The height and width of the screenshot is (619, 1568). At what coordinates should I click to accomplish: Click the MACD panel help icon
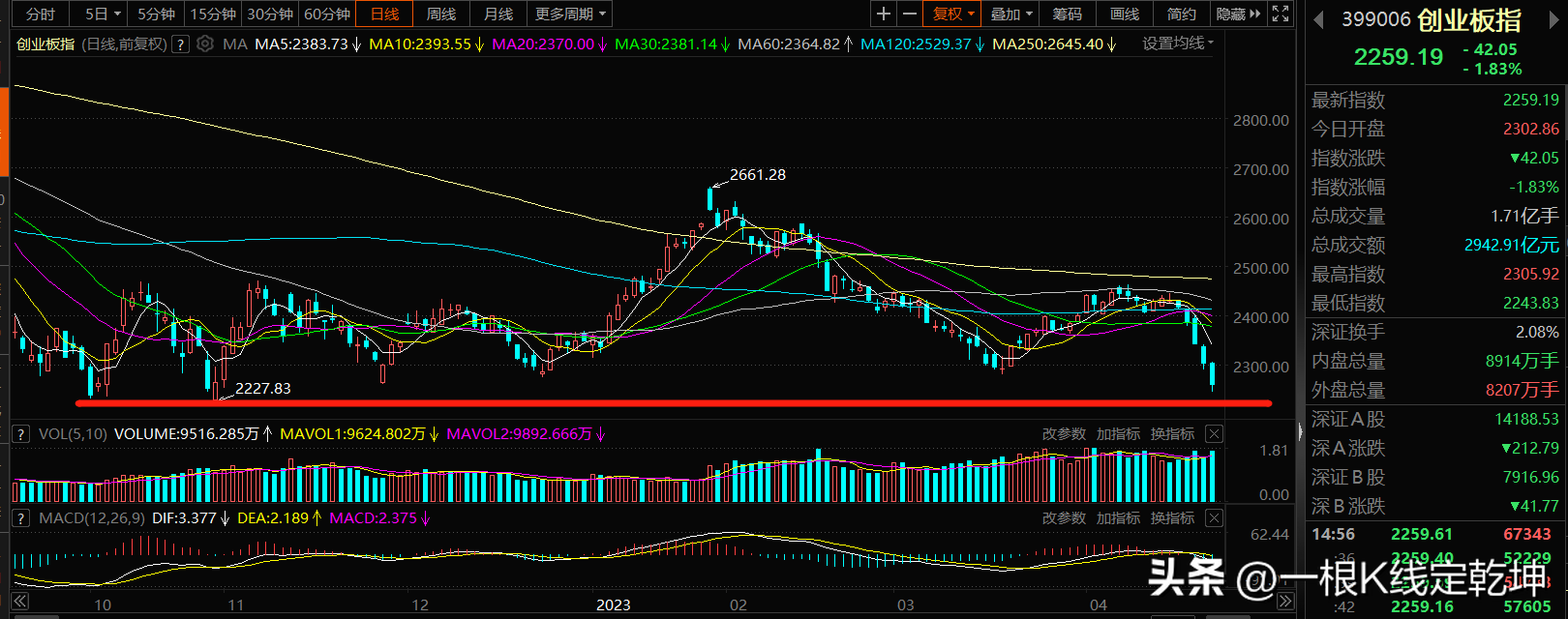19,518
